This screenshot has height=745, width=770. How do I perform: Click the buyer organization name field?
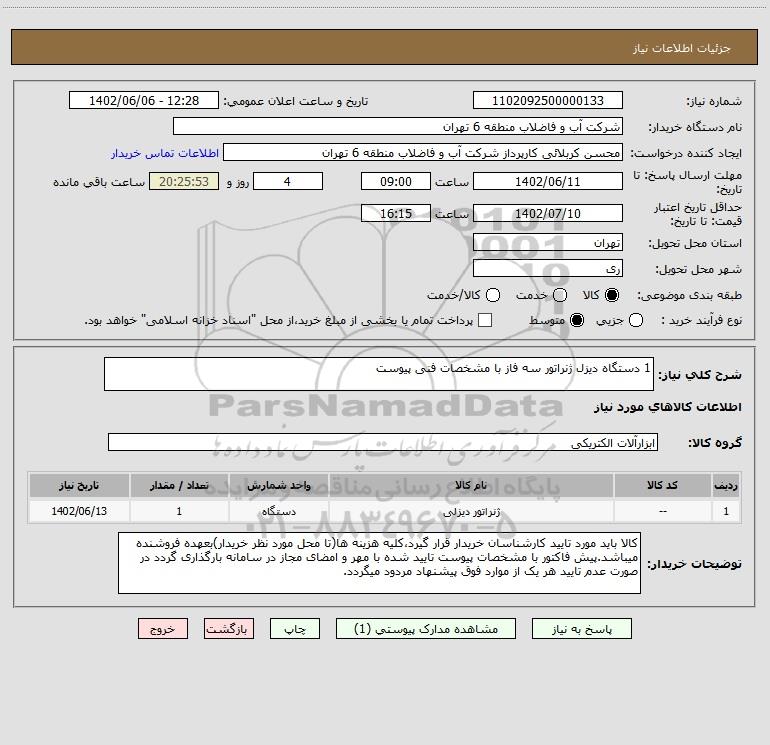point(398,126)
